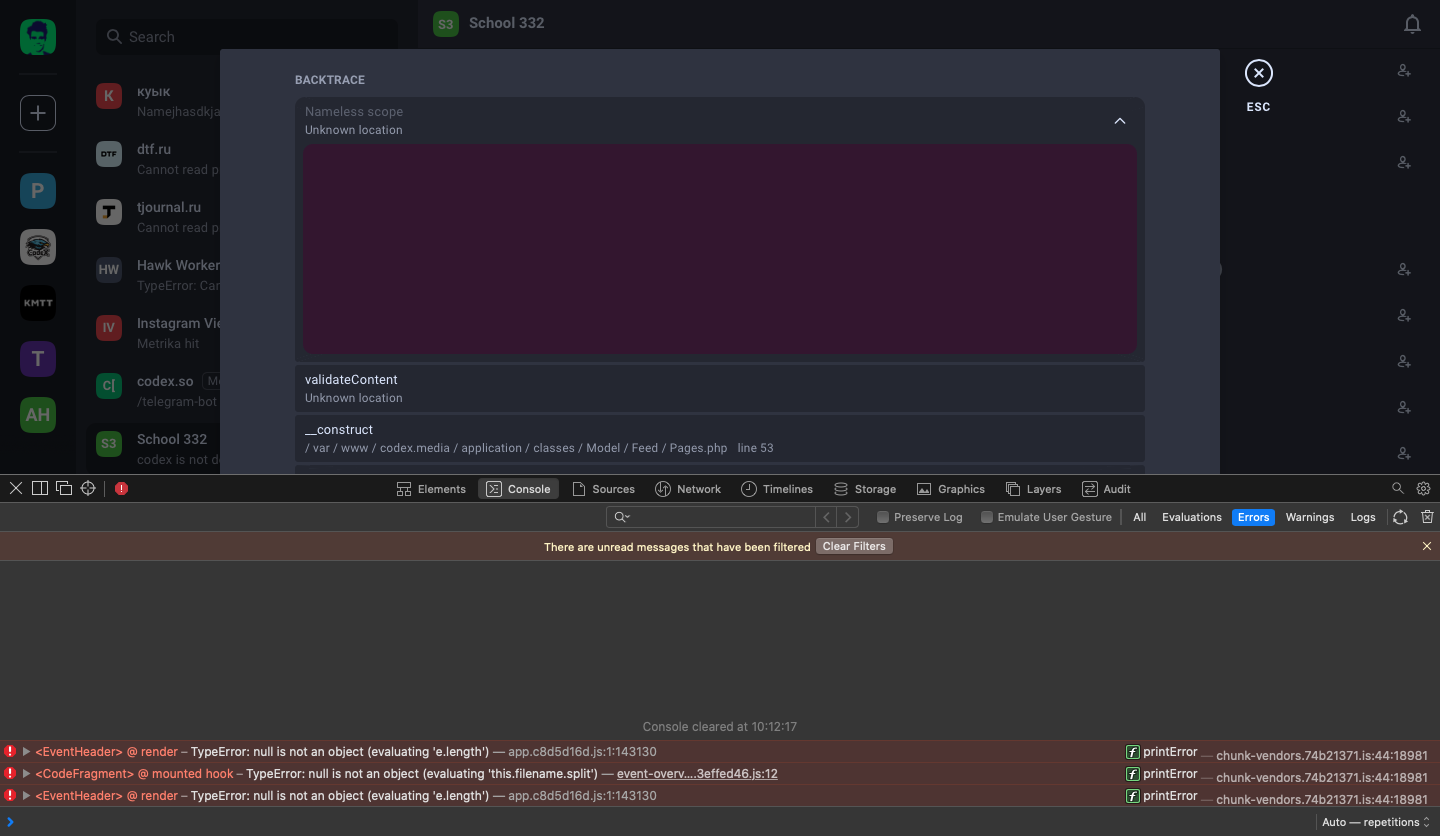Screen dimensions: 1440x836
Task: Open the Timelines tab
Action: click(777, 489)
